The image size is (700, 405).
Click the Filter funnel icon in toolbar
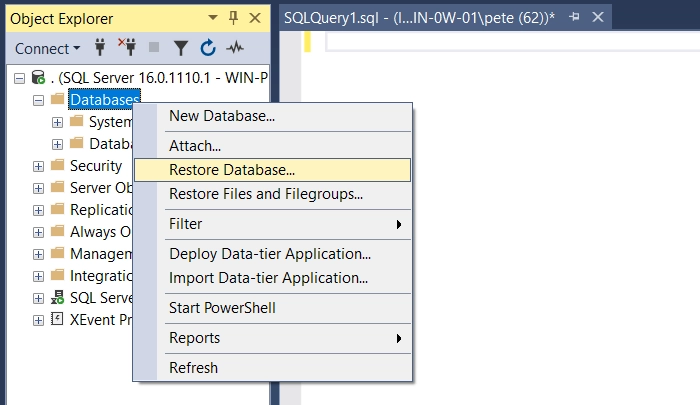pyautogui.click(x=181, y=48)
